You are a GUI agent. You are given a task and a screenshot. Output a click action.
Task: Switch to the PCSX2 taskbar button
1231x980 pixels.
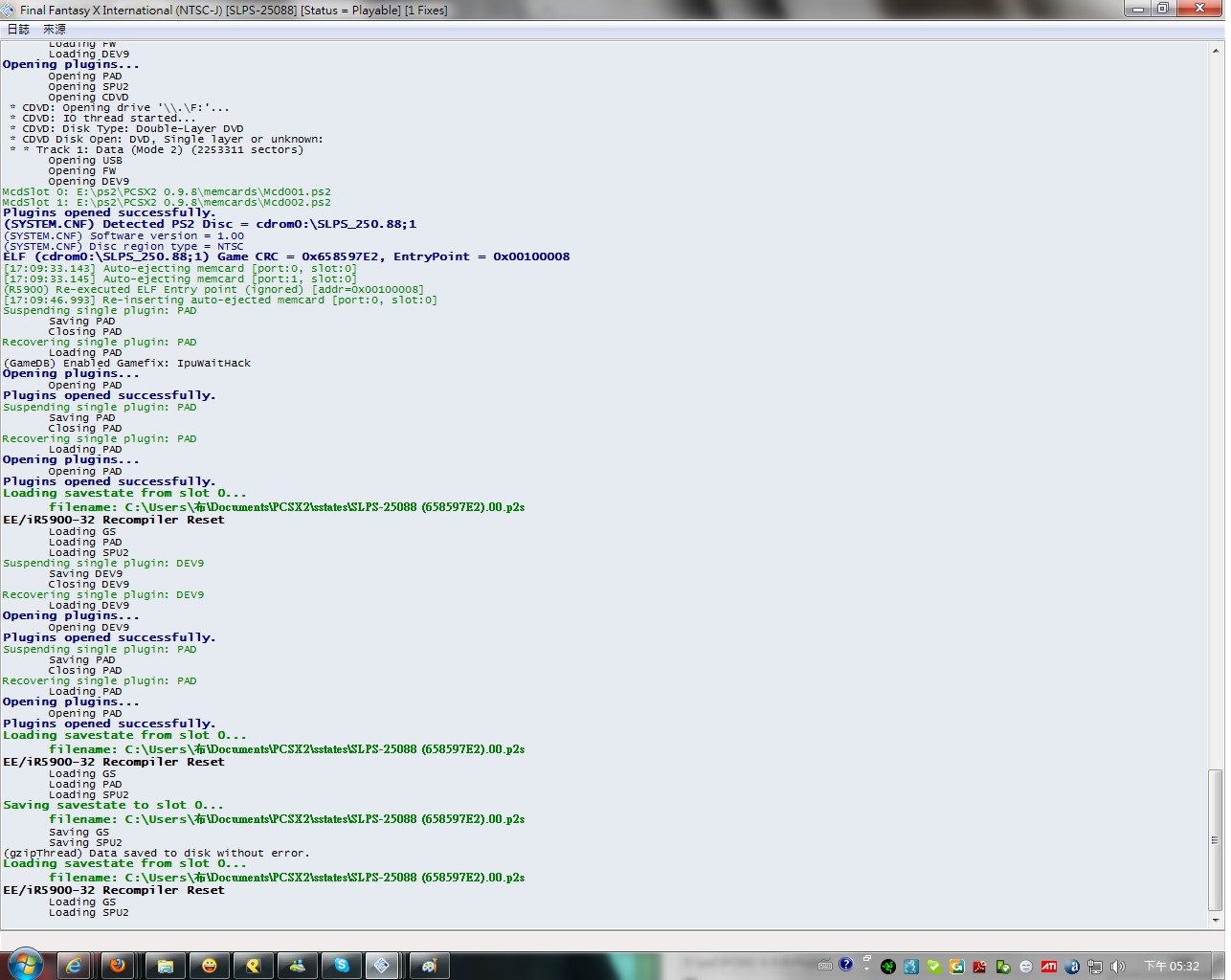tap(382, 966)
